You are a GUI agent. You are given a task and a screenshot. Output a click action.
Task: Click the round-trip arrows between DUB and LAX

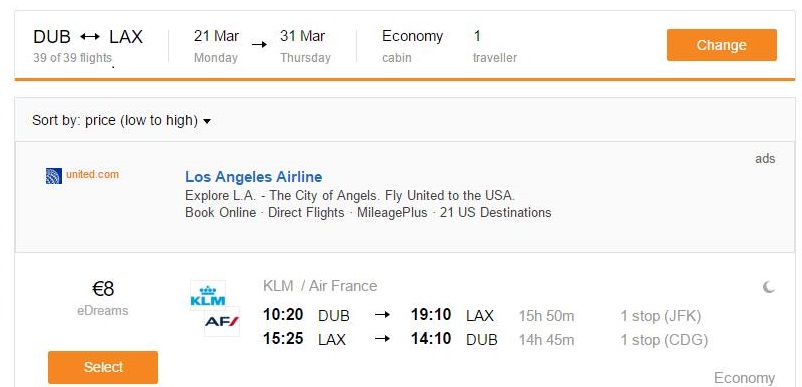[x=90, y=37]
